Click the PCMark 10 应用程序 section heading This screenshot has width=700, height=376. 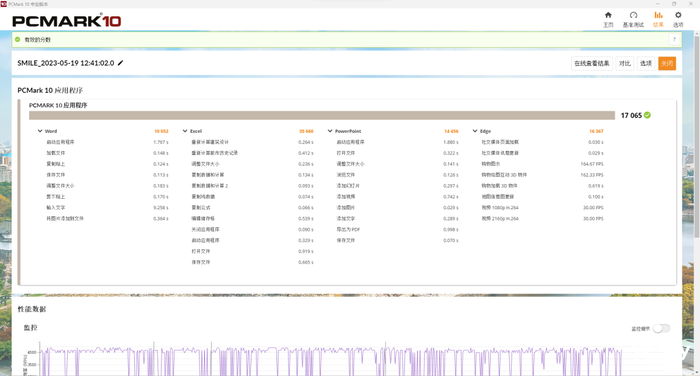50,90
